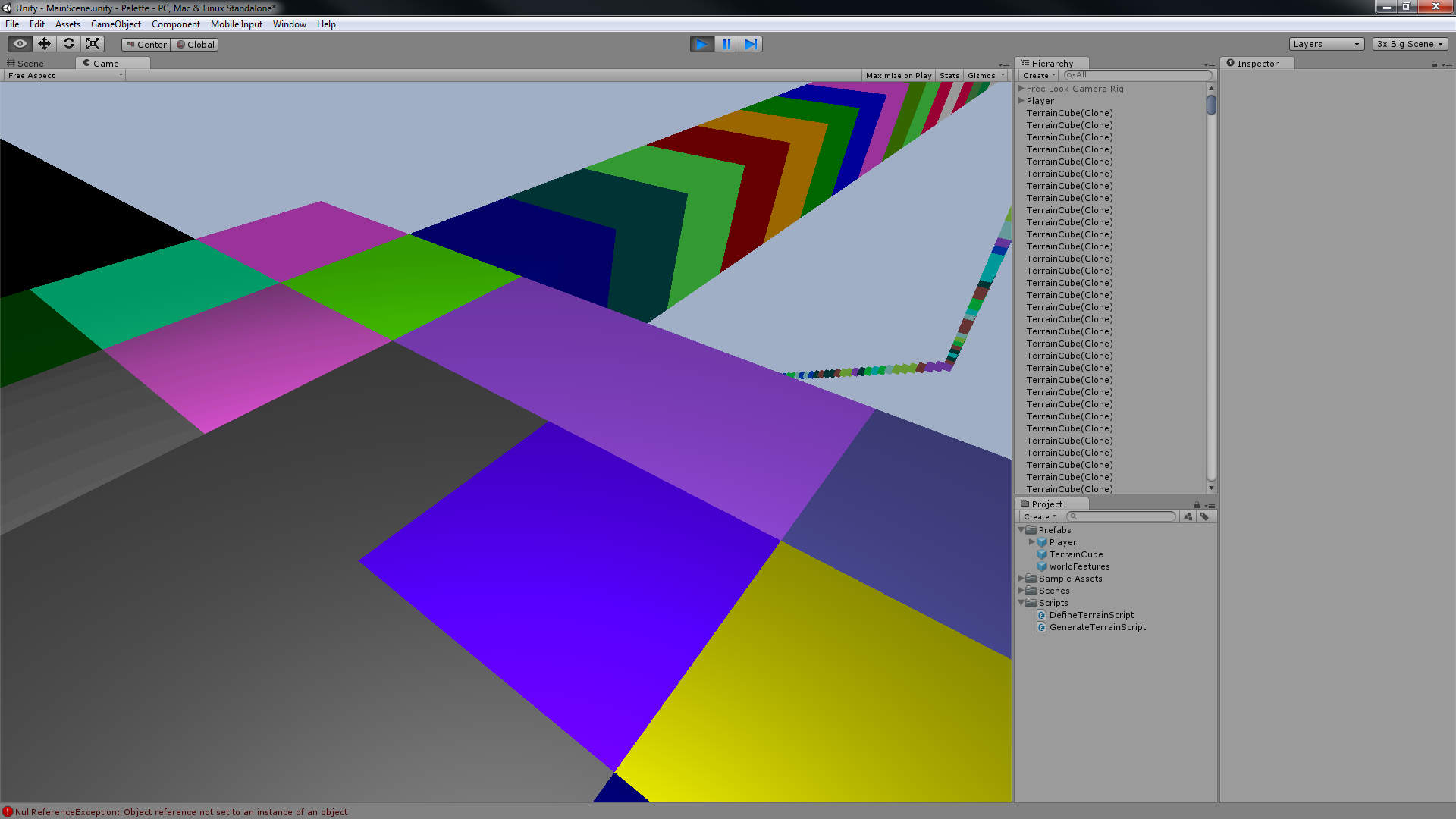Toggle pivot mode Center button
Screen dimensions: 1456x819
pos(146,45)
